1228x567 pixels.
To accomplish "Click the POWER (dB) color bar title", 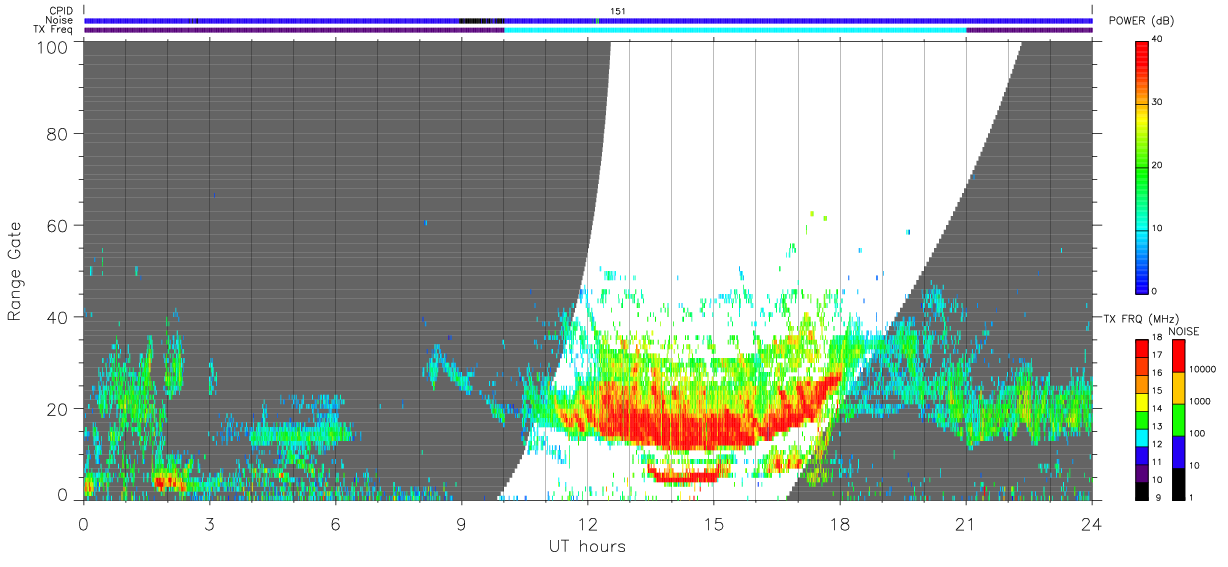I will click(x=1141, y=21).
